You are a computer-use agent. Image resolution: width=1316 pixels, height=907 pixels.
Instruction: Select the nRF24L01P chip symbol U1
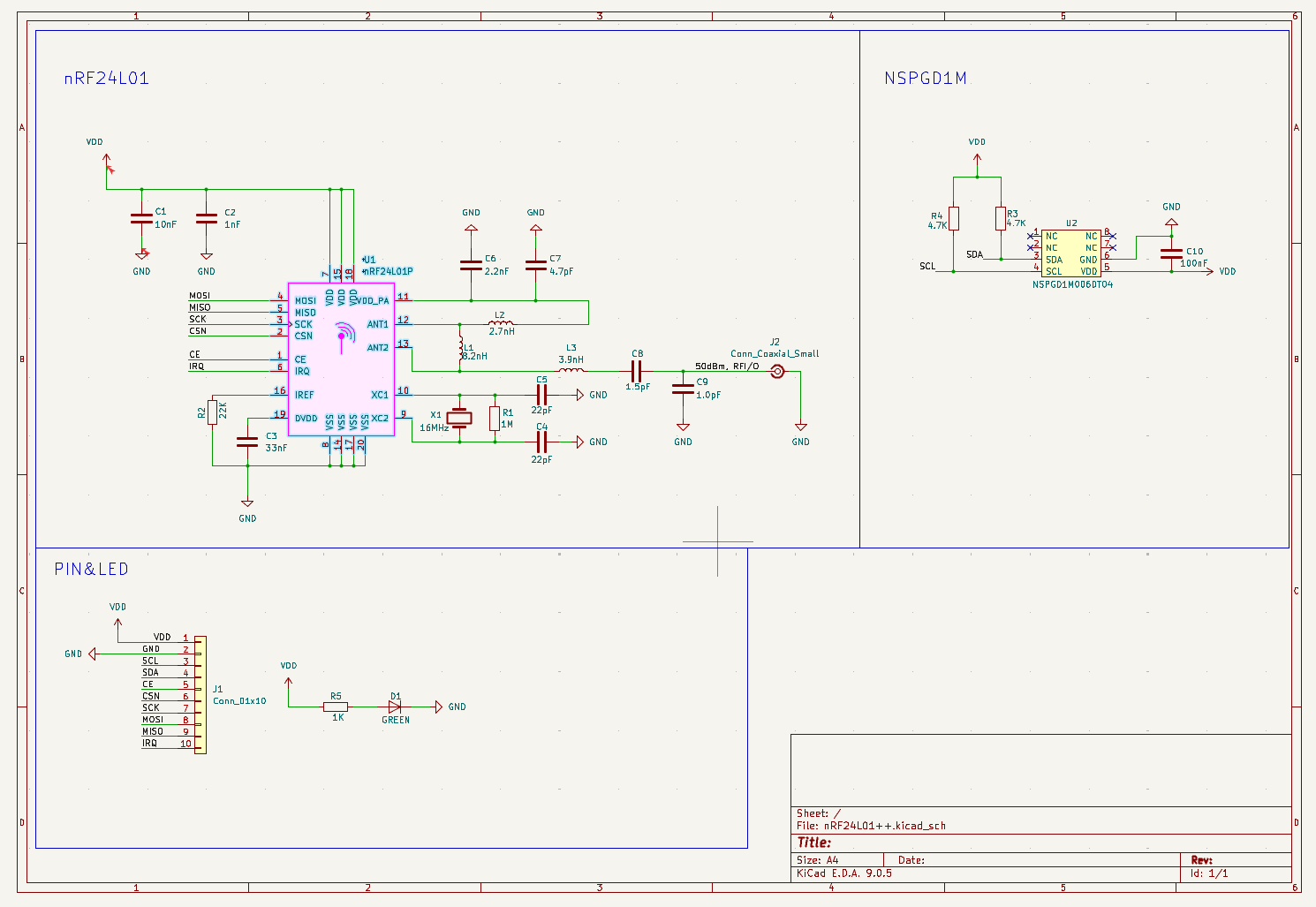pos(342,359)
